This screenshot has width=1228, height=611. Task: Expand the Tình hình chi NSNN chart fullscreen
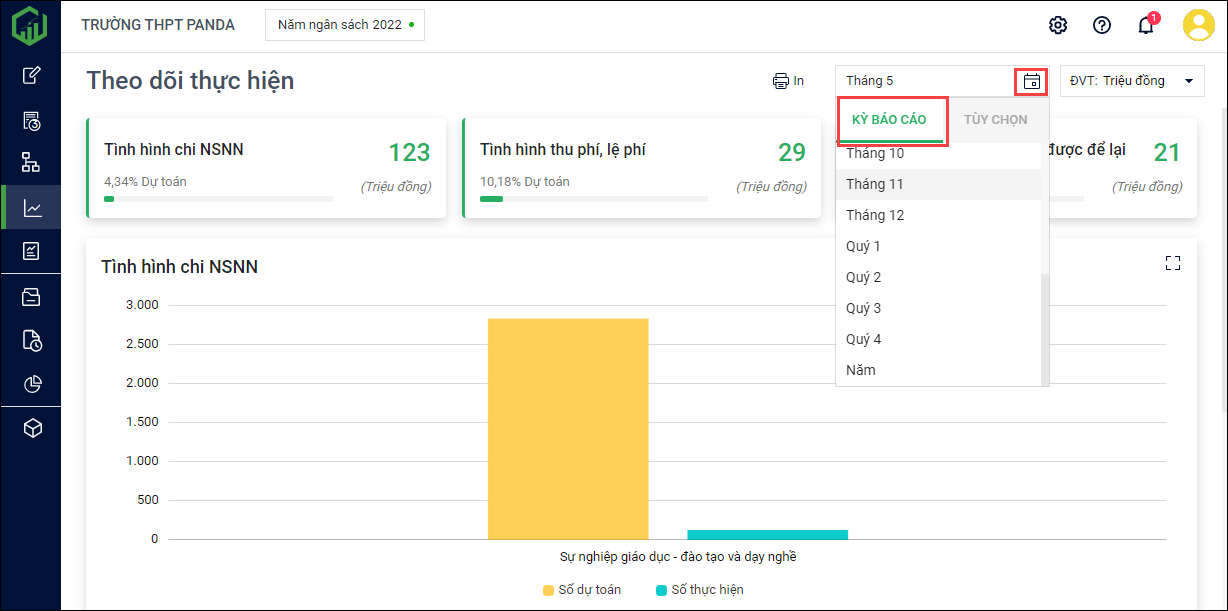[x=1173, y=263]
